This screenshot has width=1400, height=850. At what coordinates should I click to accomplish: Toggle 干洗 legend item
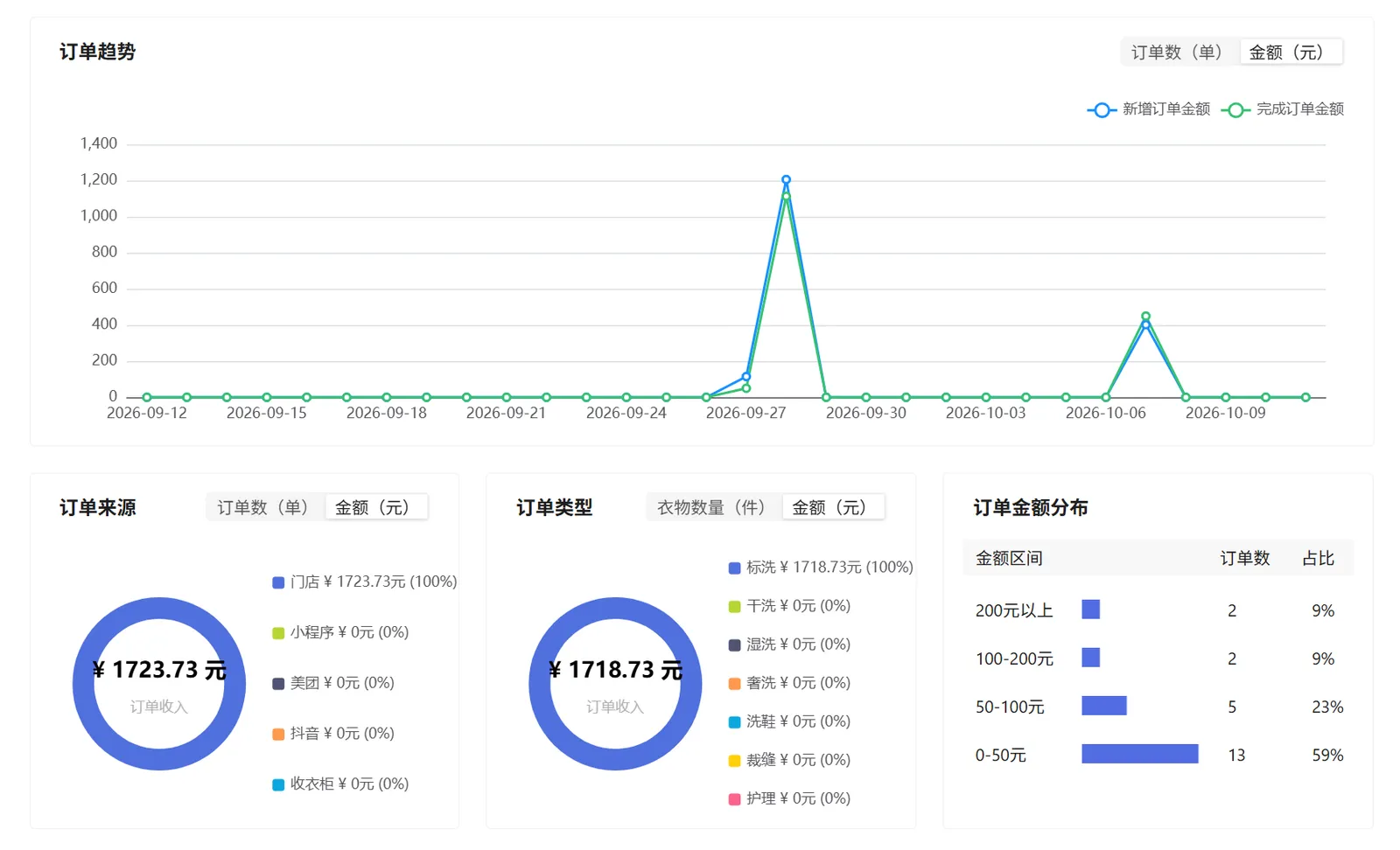[789, 606]
